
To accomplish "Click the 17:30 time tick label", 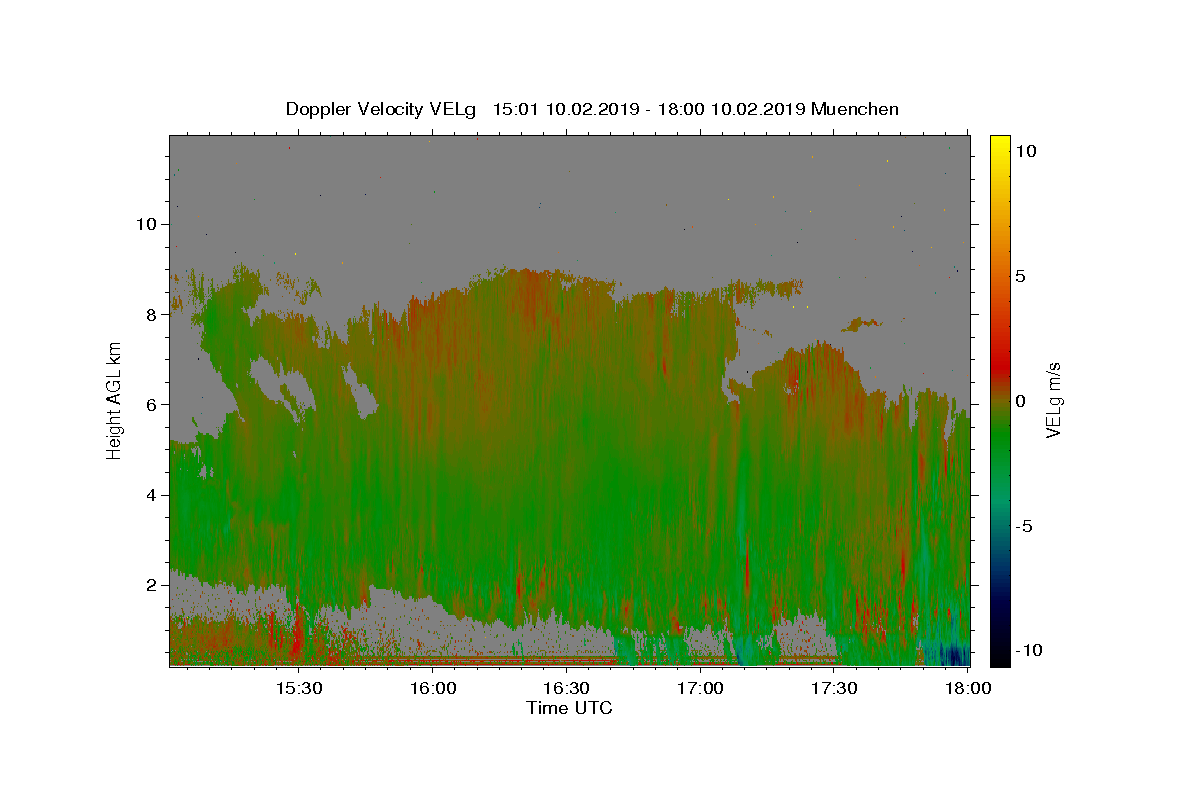I will tap(834, 688).
